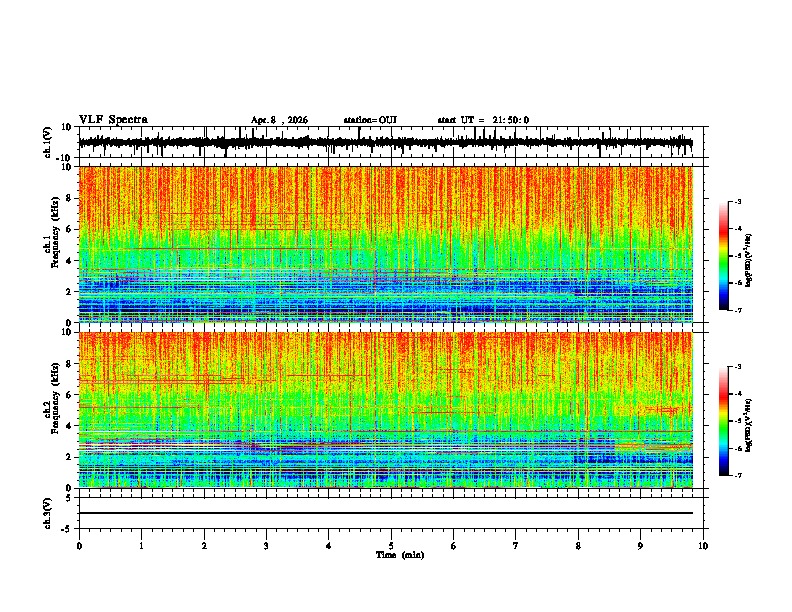Click the "5" tick on the Time axis
Screen dimensions: 792x612
391,546
